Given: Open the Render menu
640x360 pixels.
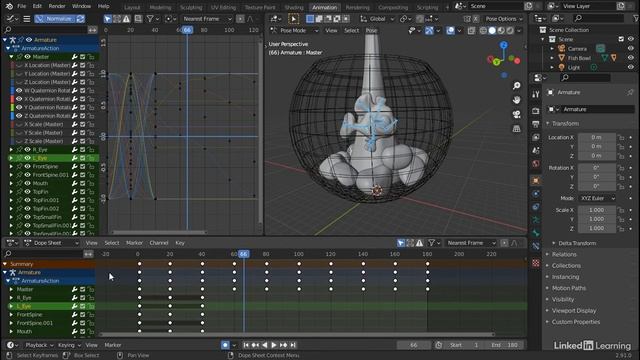Looking at the screenshot, I should (x=57, y=6).
